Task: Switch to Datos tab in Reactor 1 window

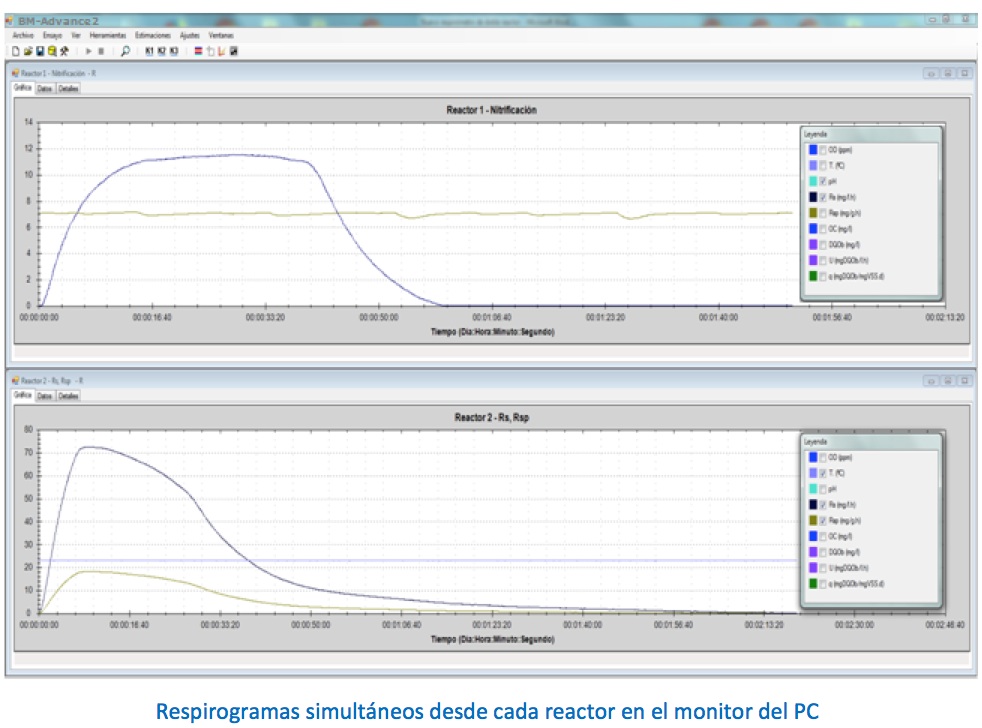Action: [x=44, y=89]
